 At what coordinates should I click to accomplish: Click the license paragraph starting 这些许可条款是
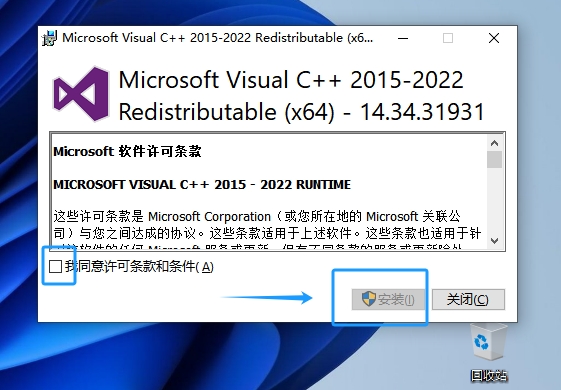pos(267,231)
